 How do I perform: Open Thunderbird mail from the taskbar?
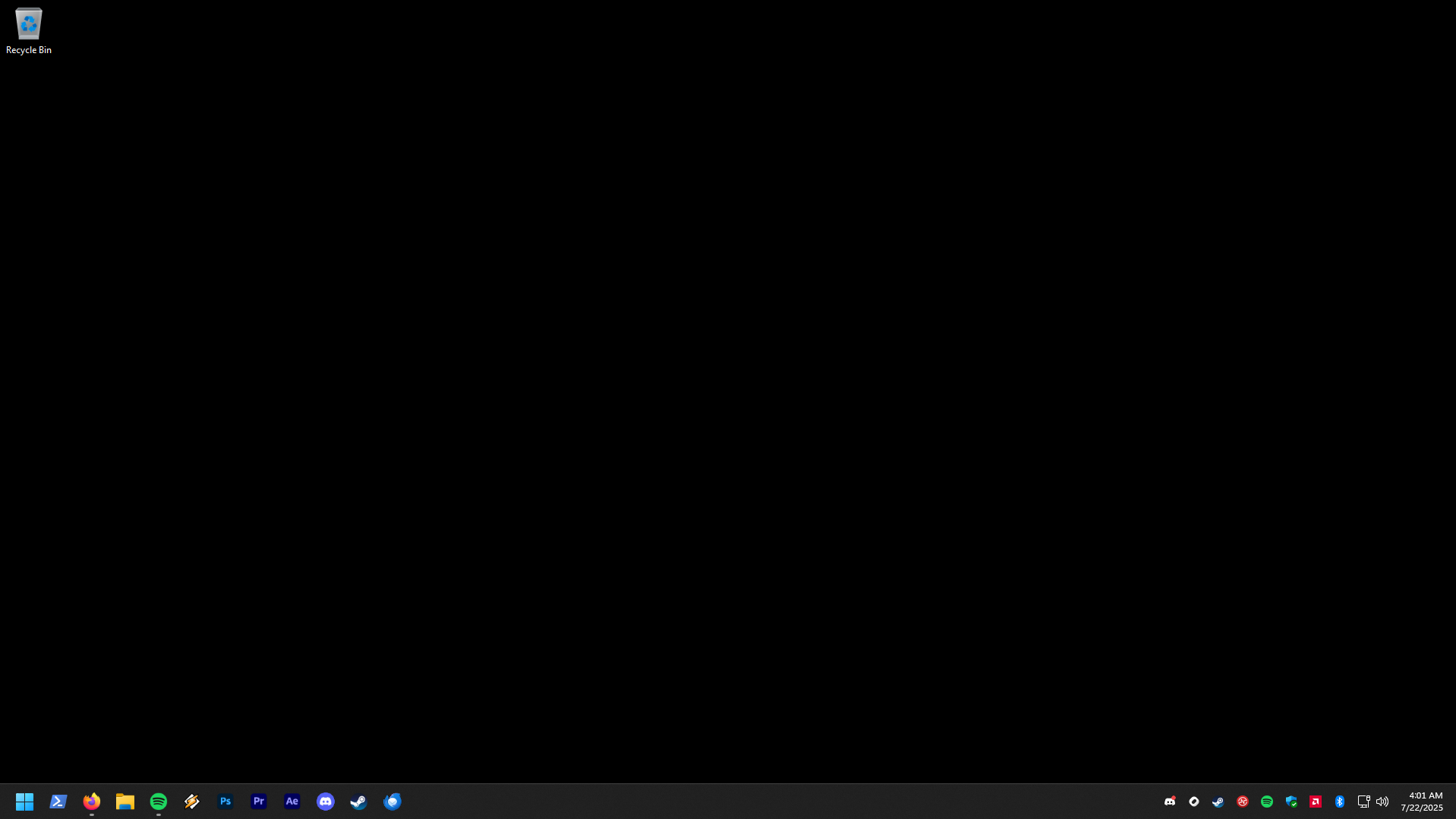(392, 802)
